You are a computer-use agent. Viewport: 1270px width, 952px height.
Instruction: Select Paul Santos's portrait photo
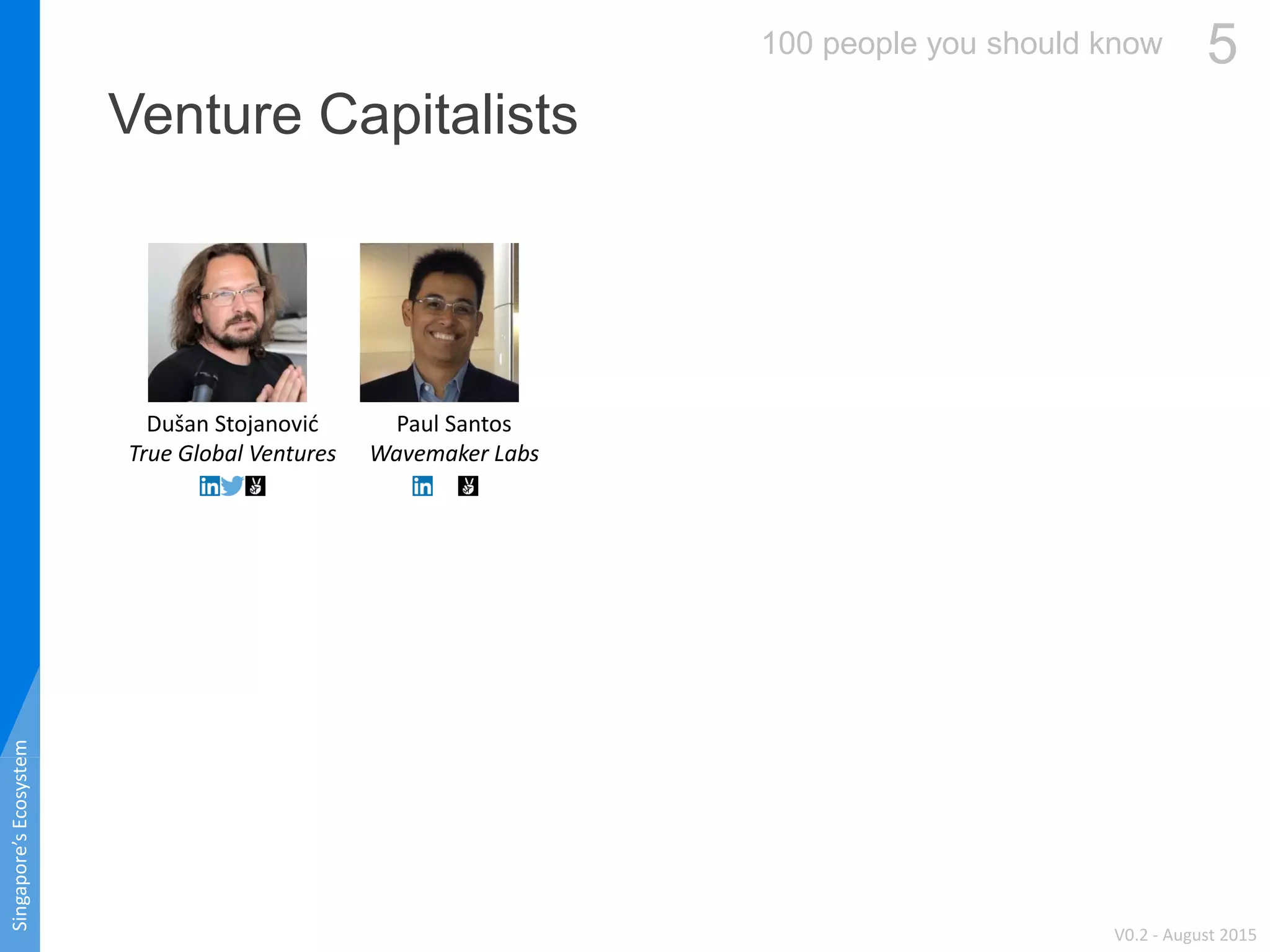pos(439,322)
